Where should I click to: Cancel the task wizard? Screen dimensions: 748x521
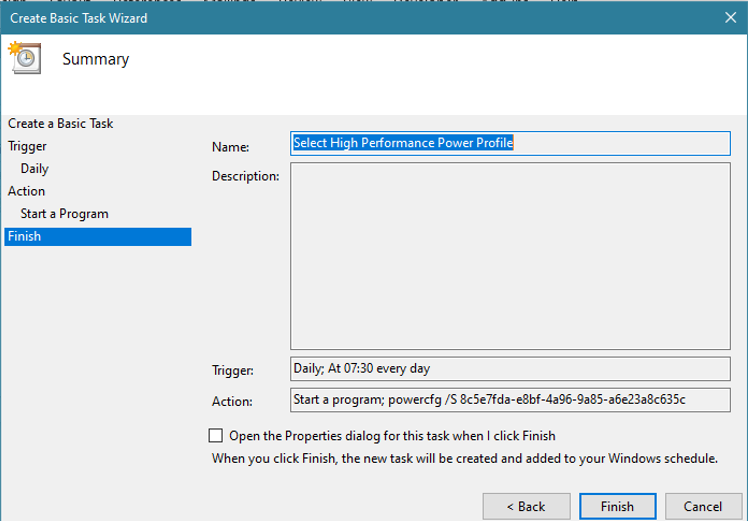pyautogui.click(x=703, y=506)
